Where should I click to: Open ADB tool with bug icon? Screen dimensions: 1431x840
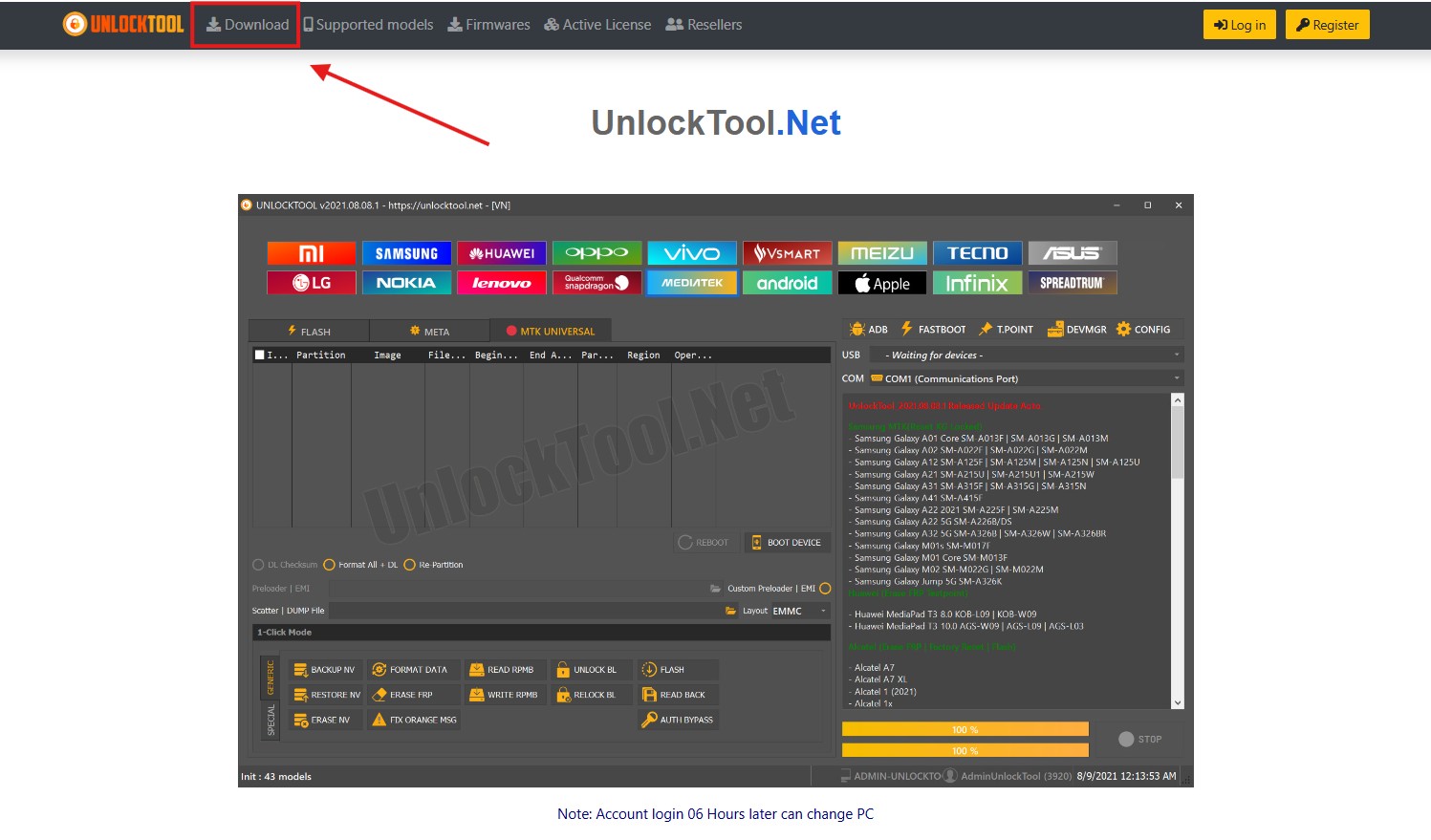click(868, 330)
